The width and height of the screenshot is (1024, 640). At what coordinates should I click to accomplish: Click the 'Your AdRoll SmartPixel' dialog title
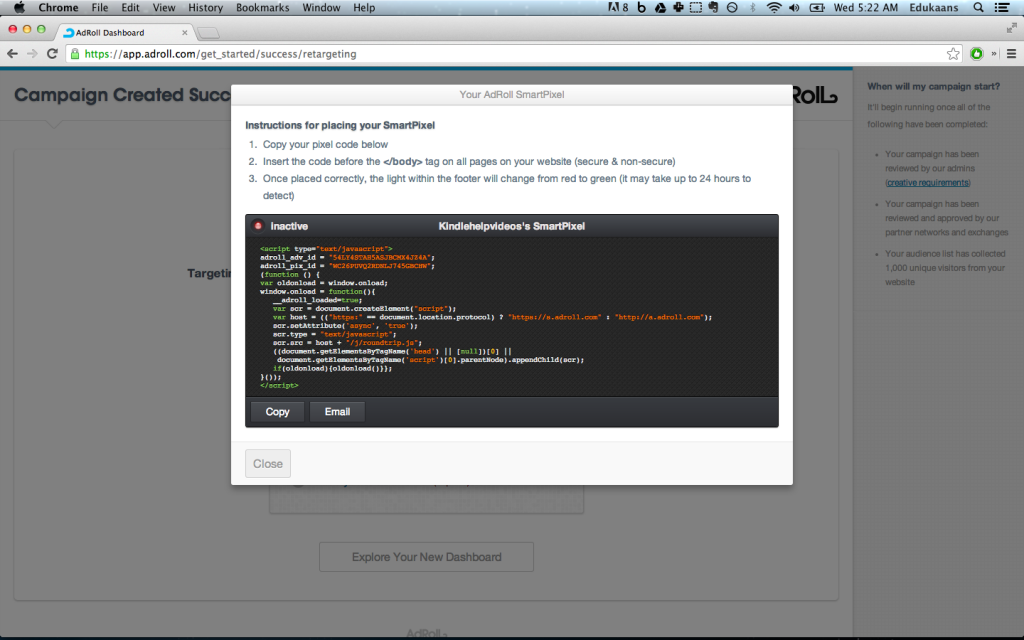click(x=512, y=95)
